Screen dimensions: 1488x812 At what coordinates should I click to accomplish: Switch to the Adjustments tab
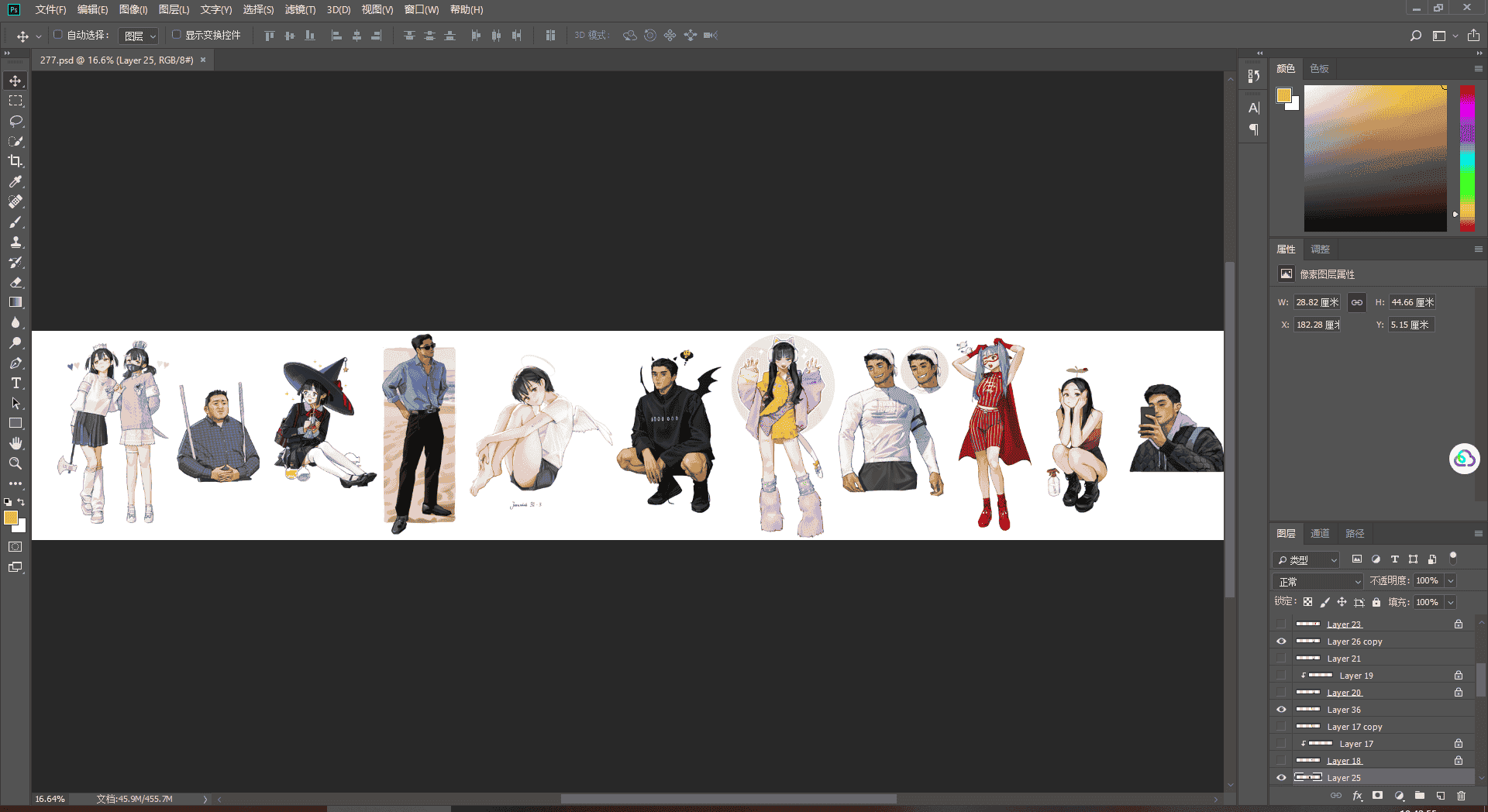point(1320,249)
